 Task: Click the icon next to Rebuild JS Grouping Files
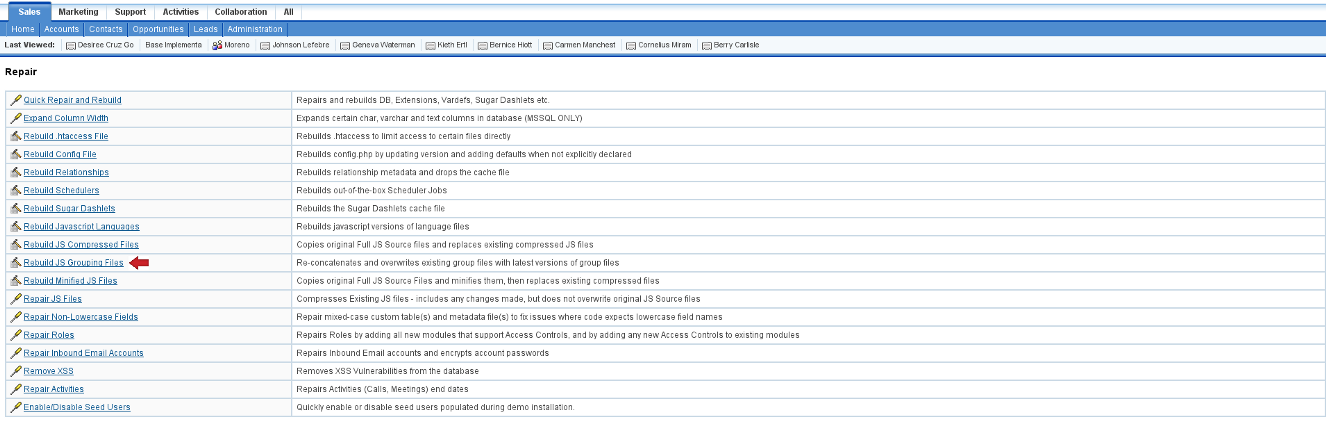pyautogui.click(x=15, y=263)
